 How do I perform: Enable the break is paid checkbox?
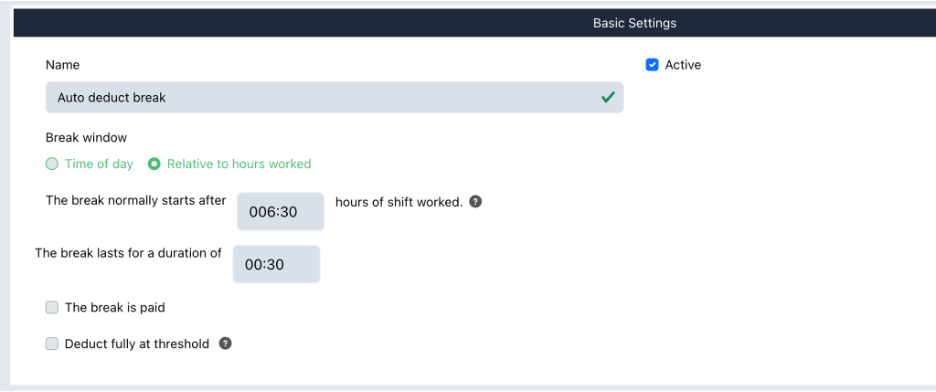pos(52,308)
